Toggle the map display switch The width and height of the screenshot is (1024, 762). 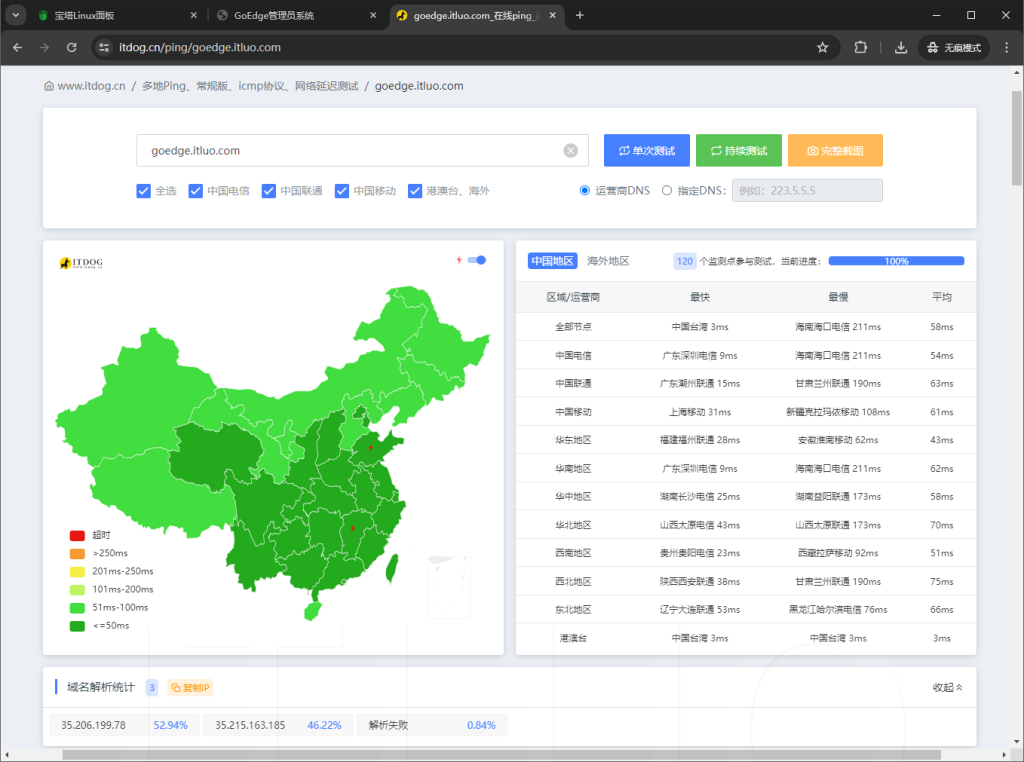[478, 259]
